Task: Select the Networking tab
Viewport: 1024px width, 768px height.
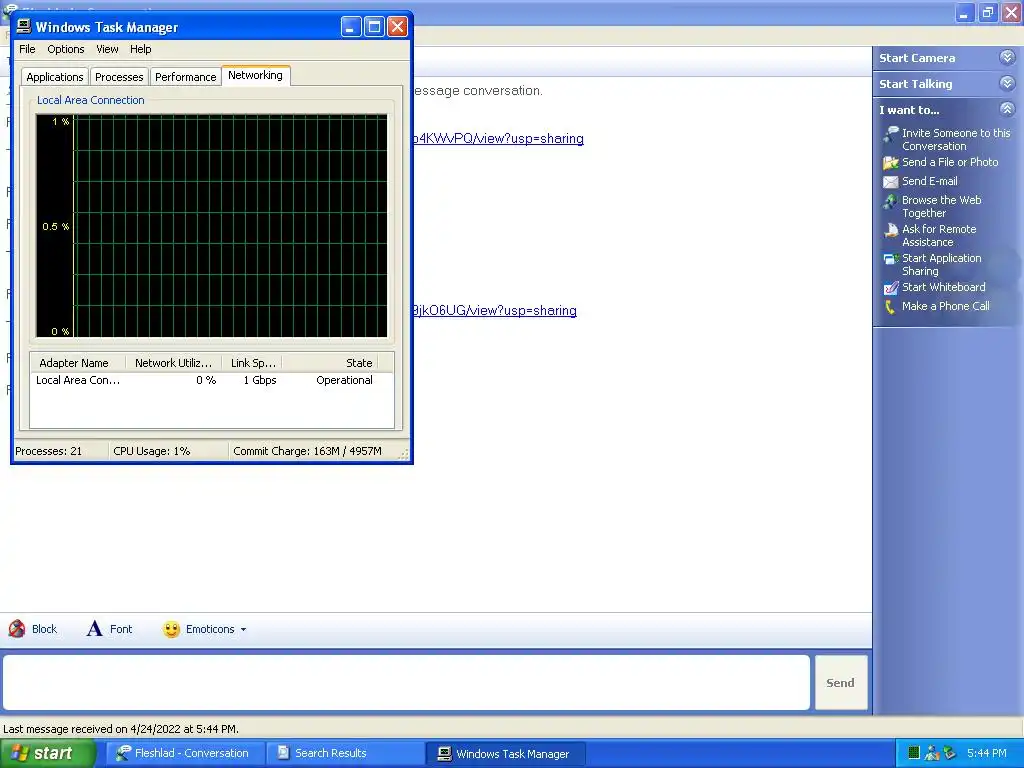Action: (255, 75)
